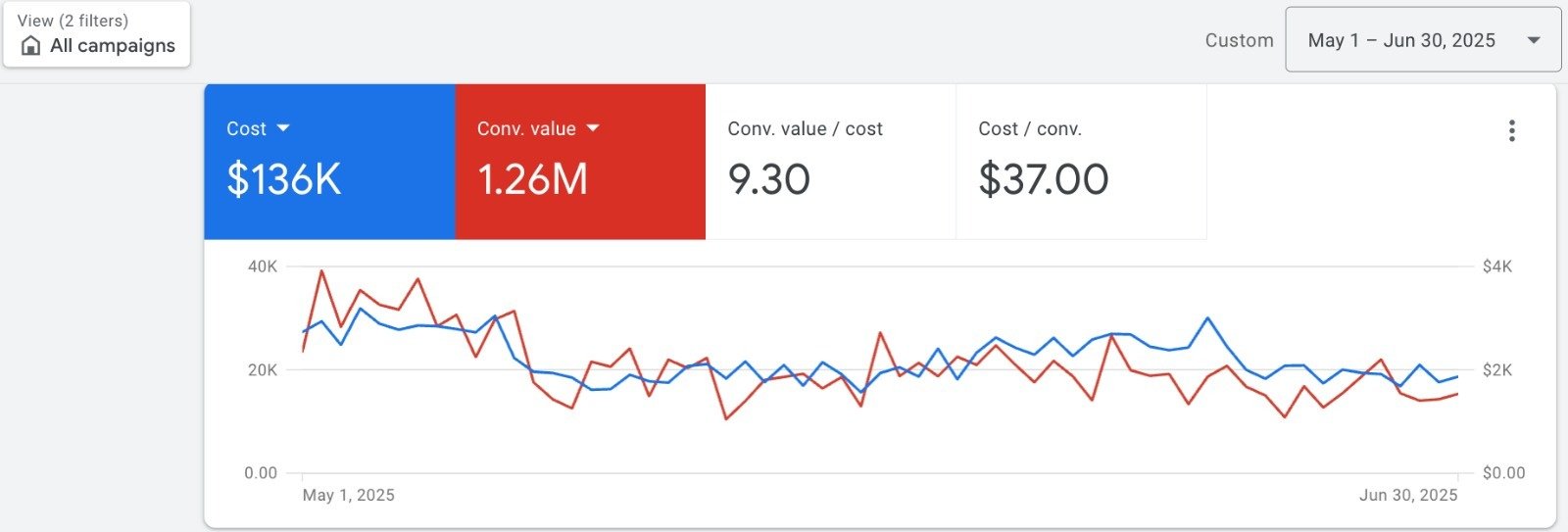This screenshot has height=532, width=1568.
Task: Click the home icon beside All campaigns
Action: coord(31,46)
